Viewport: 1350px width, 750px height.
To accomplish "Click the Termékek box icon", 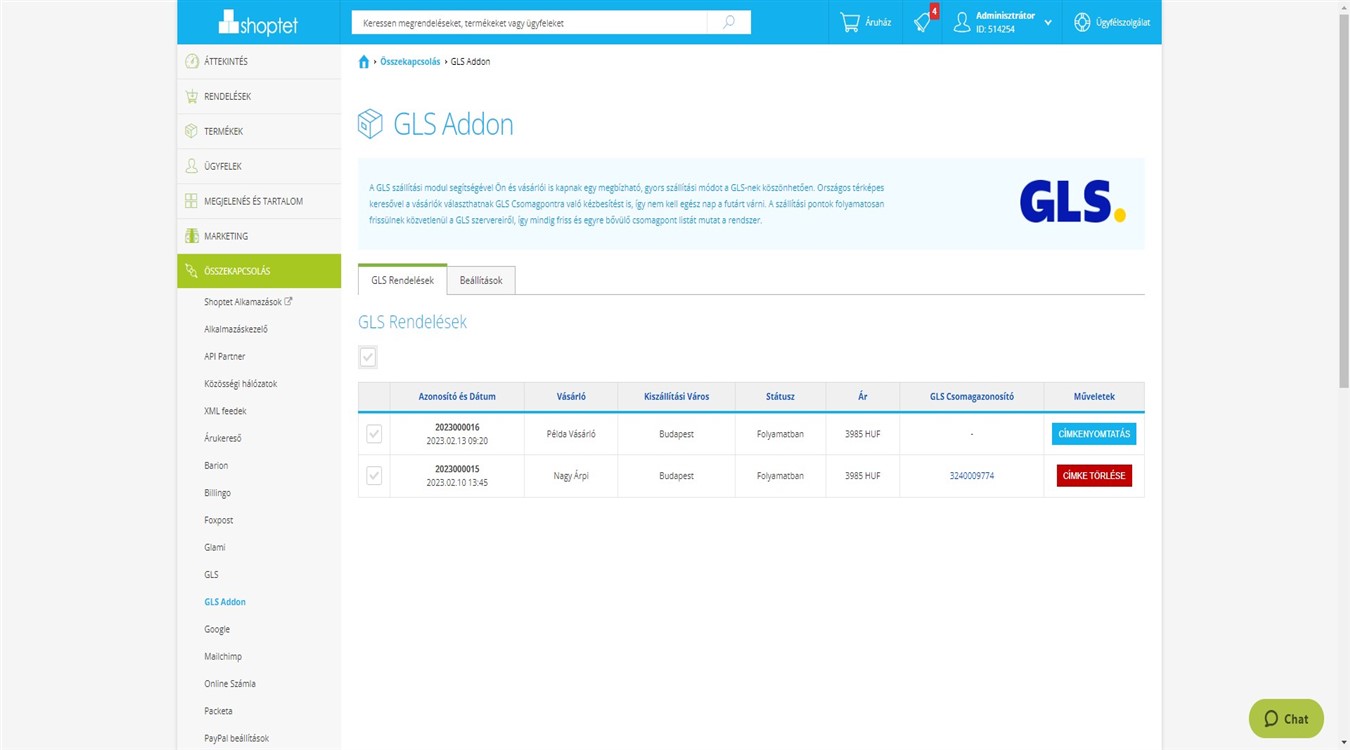I will pyautogui.click(x=191, y=131).
